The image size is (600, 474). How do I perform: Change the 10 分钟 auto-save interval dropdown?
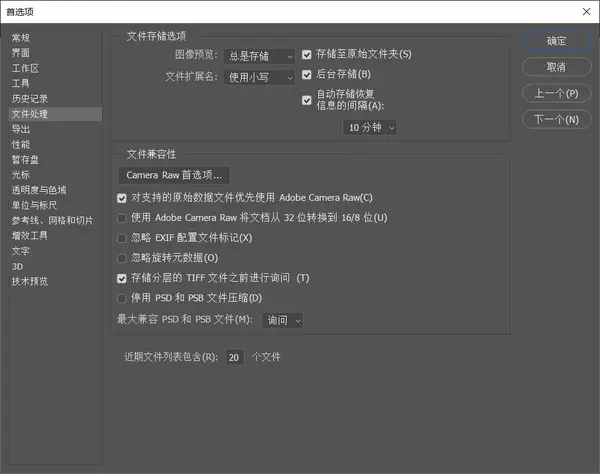(370, 127)
